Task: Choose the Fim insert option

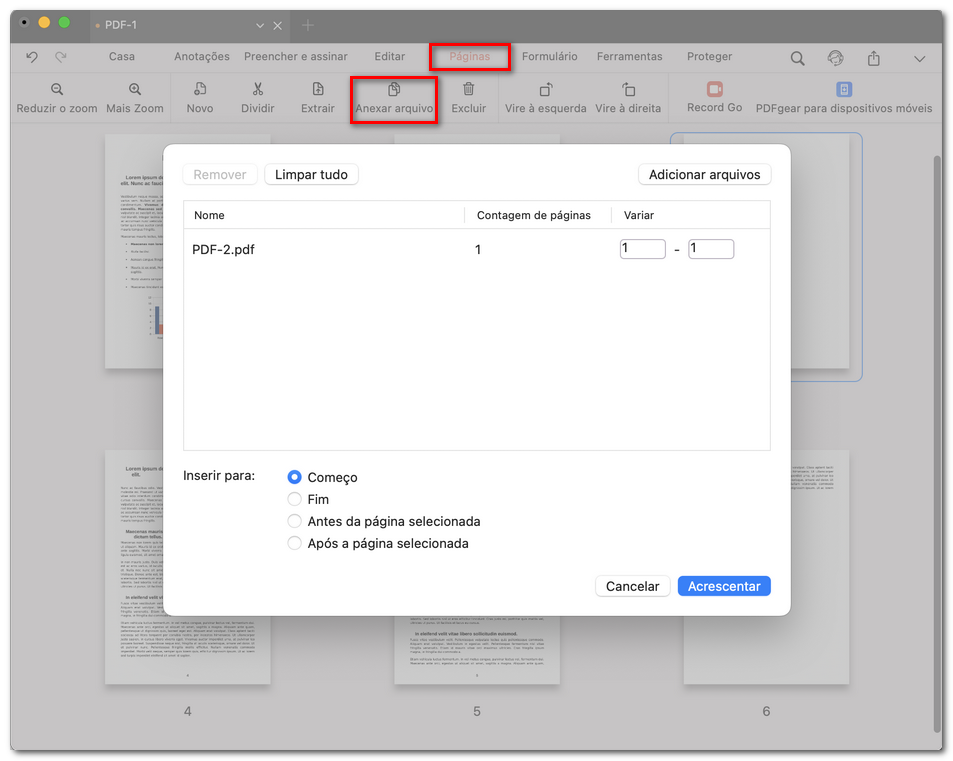Action: (x=294, y=499)
